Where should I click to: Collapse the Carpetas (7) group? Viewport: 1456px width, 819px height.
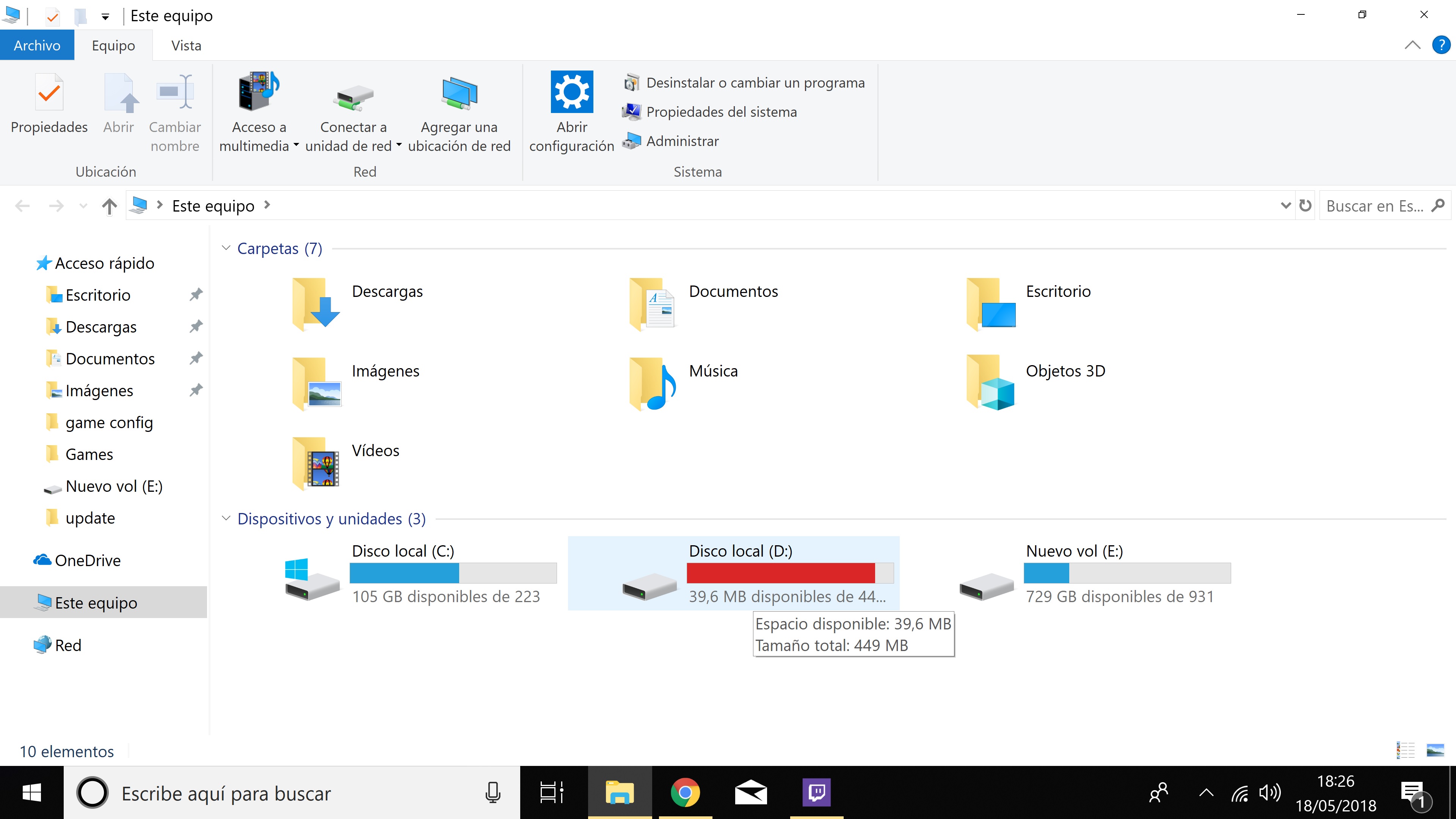click(x=226, y=248)
